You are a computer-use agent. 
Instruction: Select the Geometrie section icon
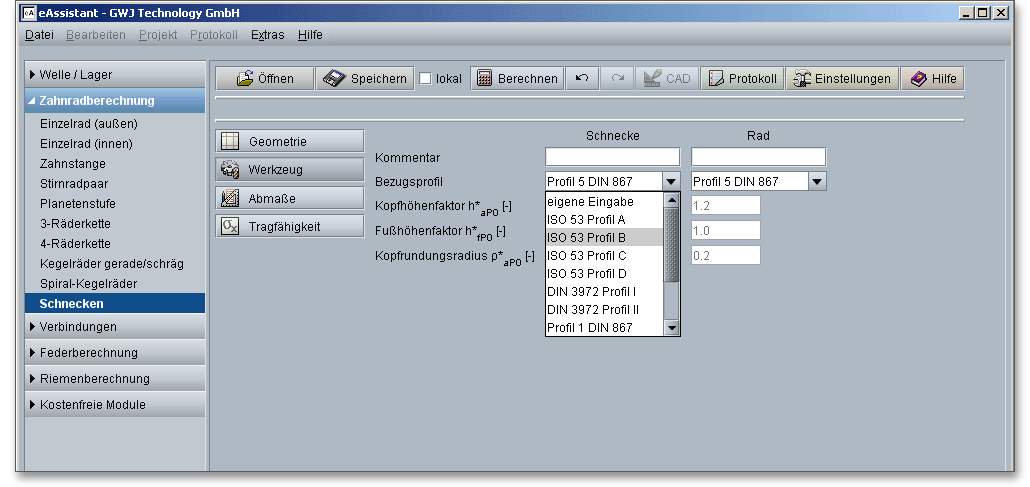click(x=230, y=142)
